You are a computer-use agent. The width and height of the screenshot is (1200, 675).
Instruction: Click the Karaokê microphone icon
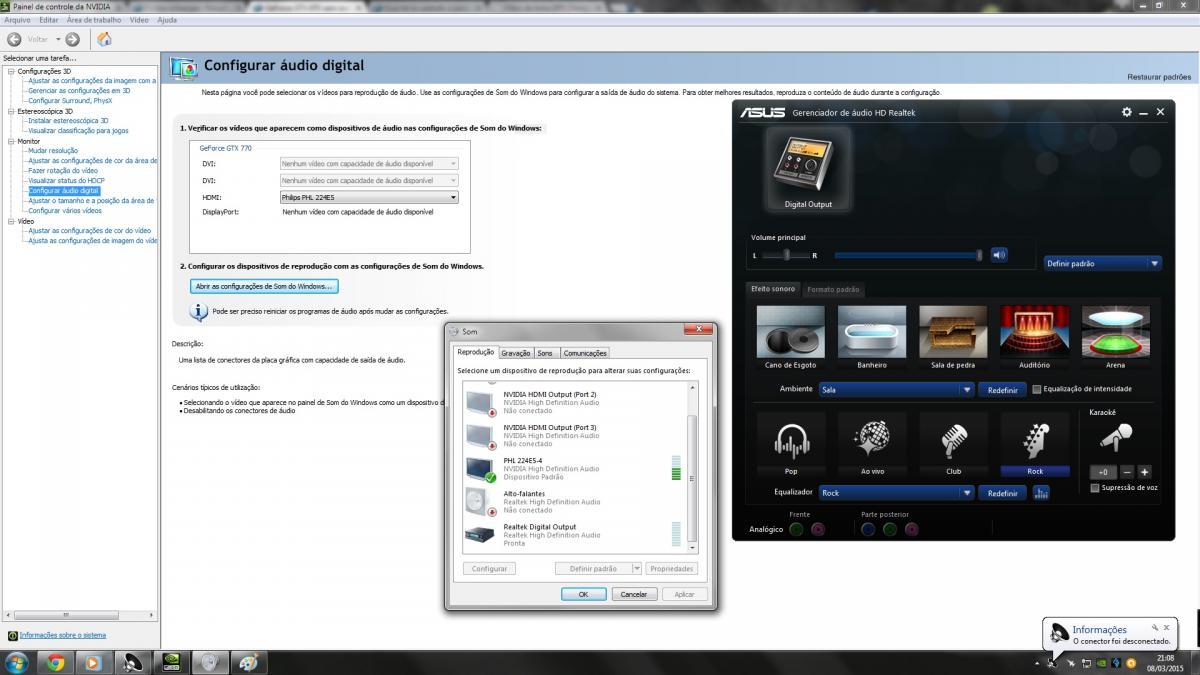coord(1117,437)
